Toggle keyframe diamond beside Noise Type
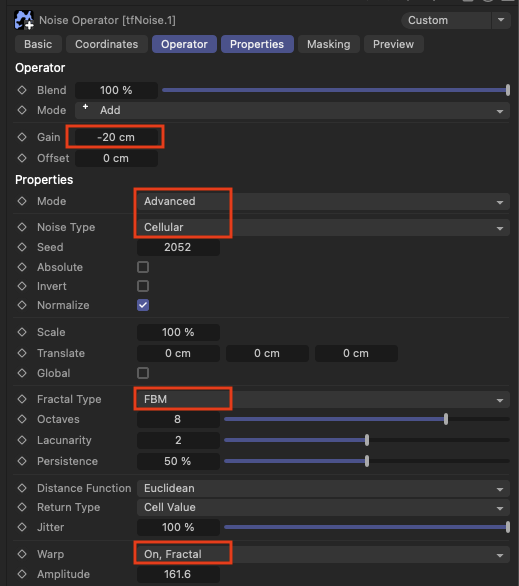The width and height of the screenshot is (519, 586). pos(22,227)
